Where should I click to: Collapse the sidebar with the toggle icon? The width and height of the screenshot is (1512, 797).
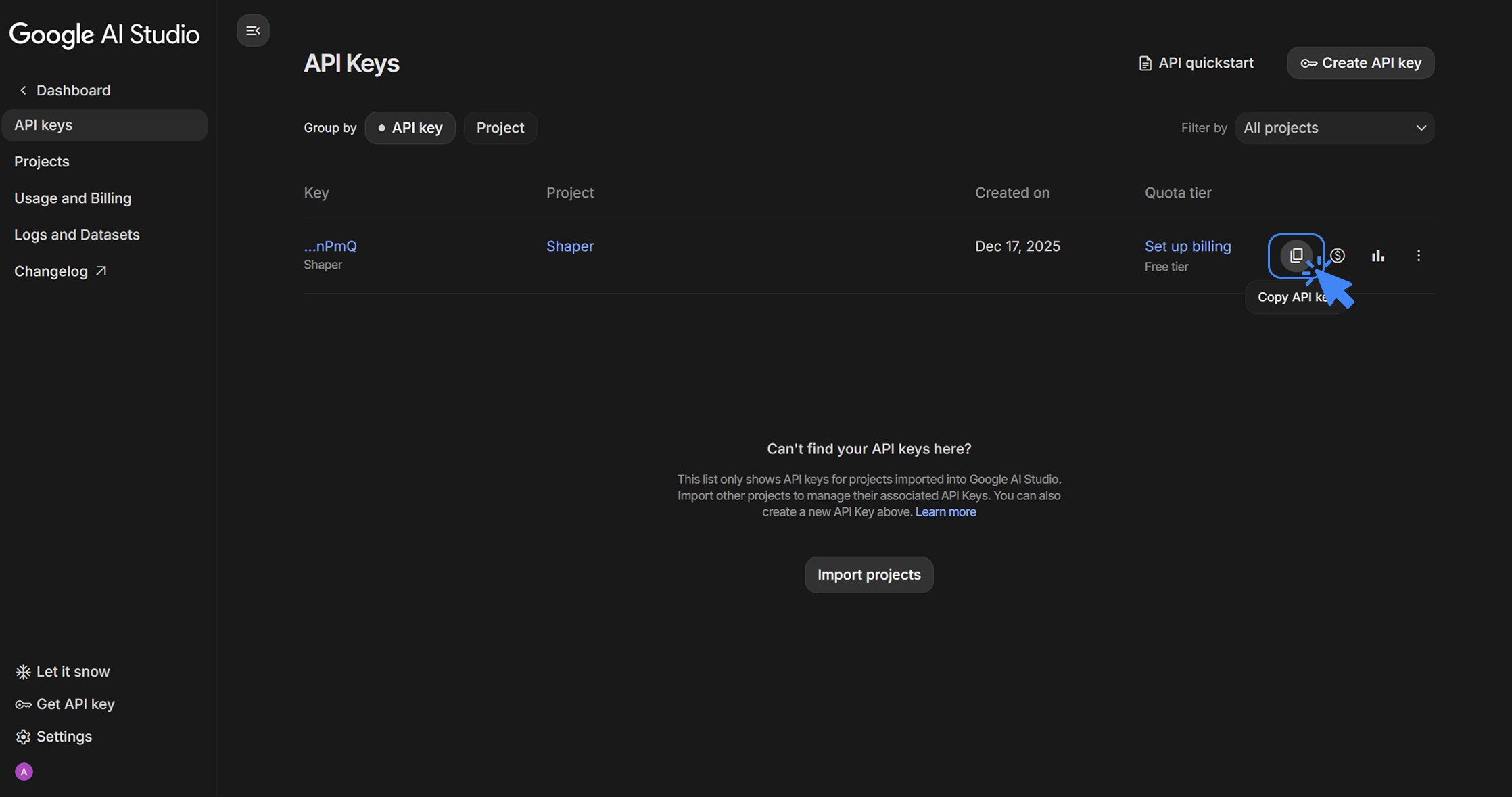coord(253,30)
